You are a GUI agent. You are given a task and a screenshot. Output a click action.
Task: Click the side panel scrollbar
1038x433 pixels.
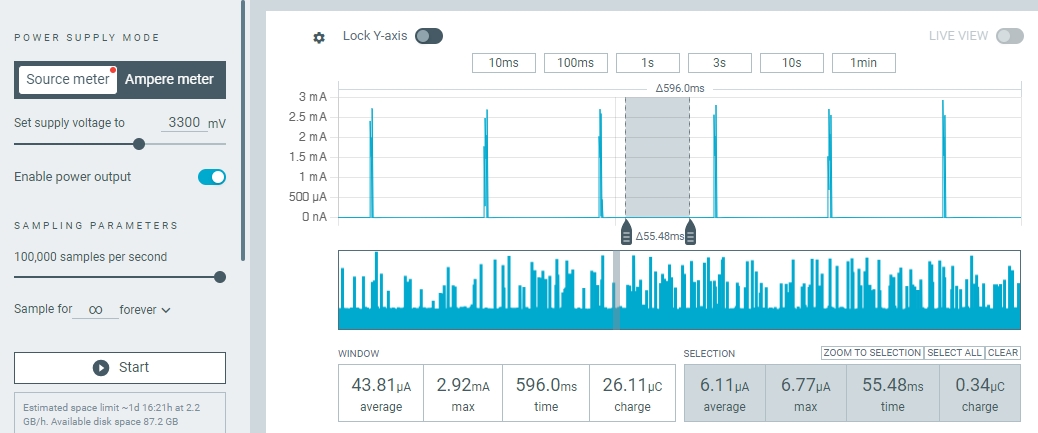243,130
